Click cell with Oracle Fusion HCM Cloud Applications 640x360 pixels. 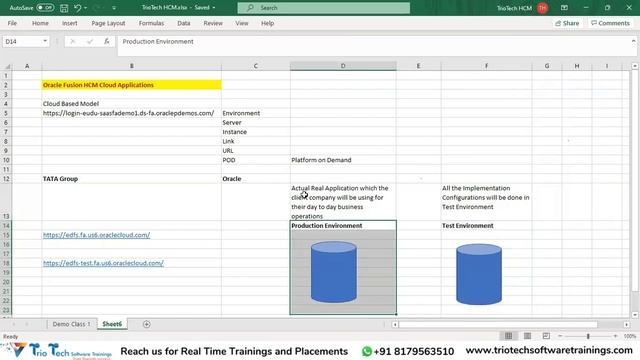[131, 85]
